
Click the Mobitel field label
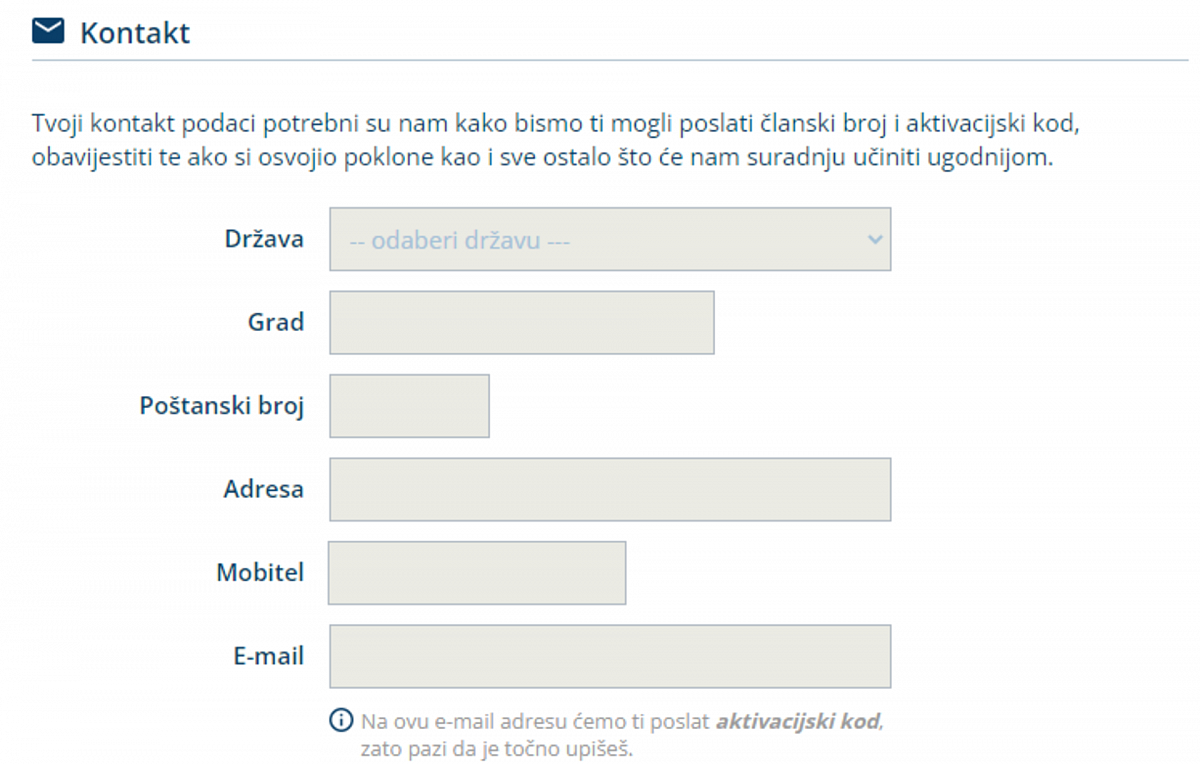click(260, 573)
